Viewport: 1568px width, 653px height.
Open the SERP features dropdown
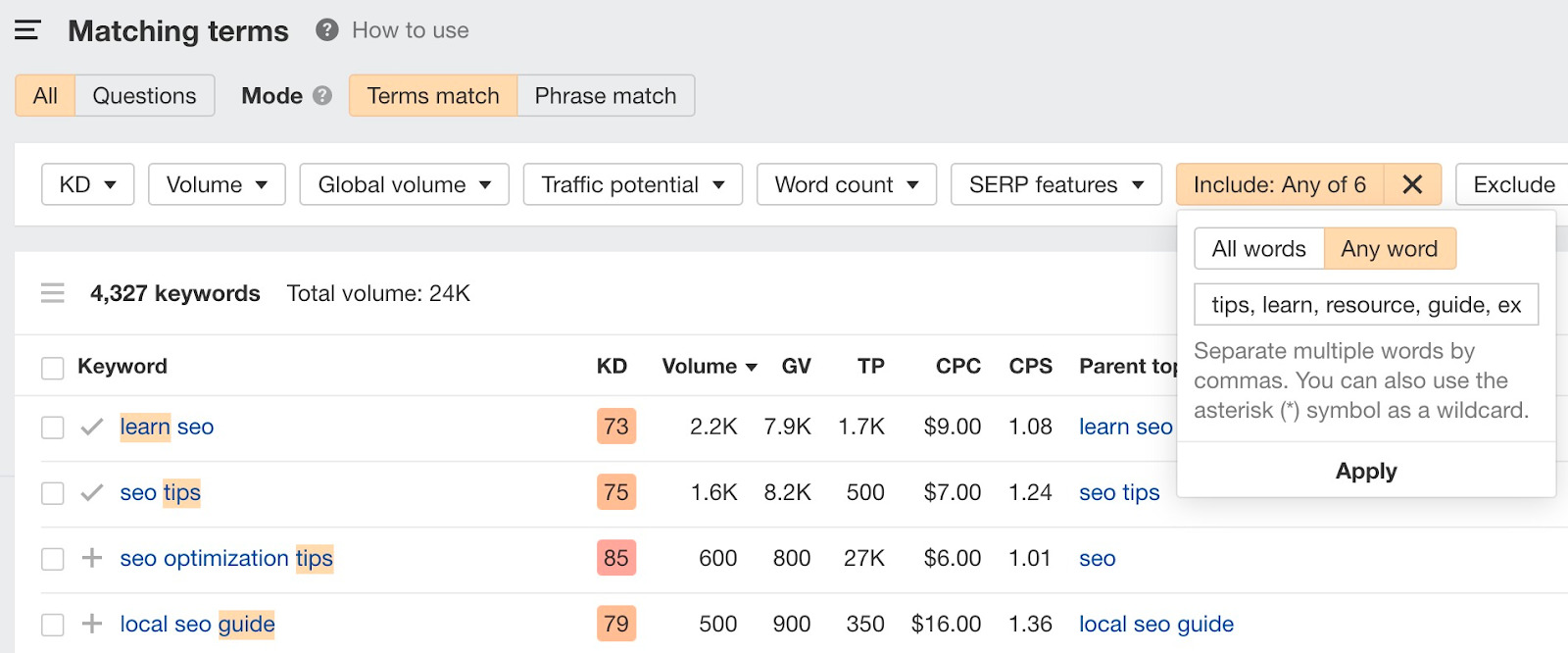pos(1055,184)
